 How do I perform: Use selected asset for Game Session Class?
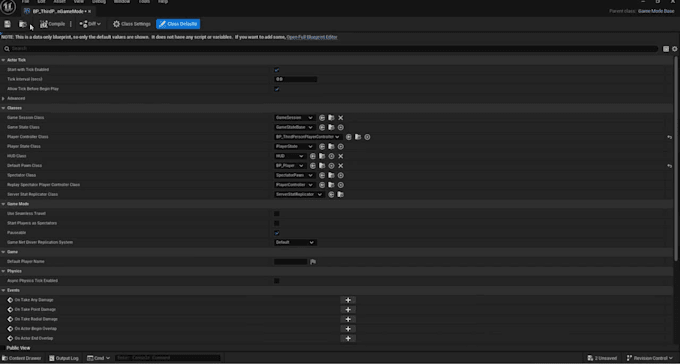(x=322, y=118)
